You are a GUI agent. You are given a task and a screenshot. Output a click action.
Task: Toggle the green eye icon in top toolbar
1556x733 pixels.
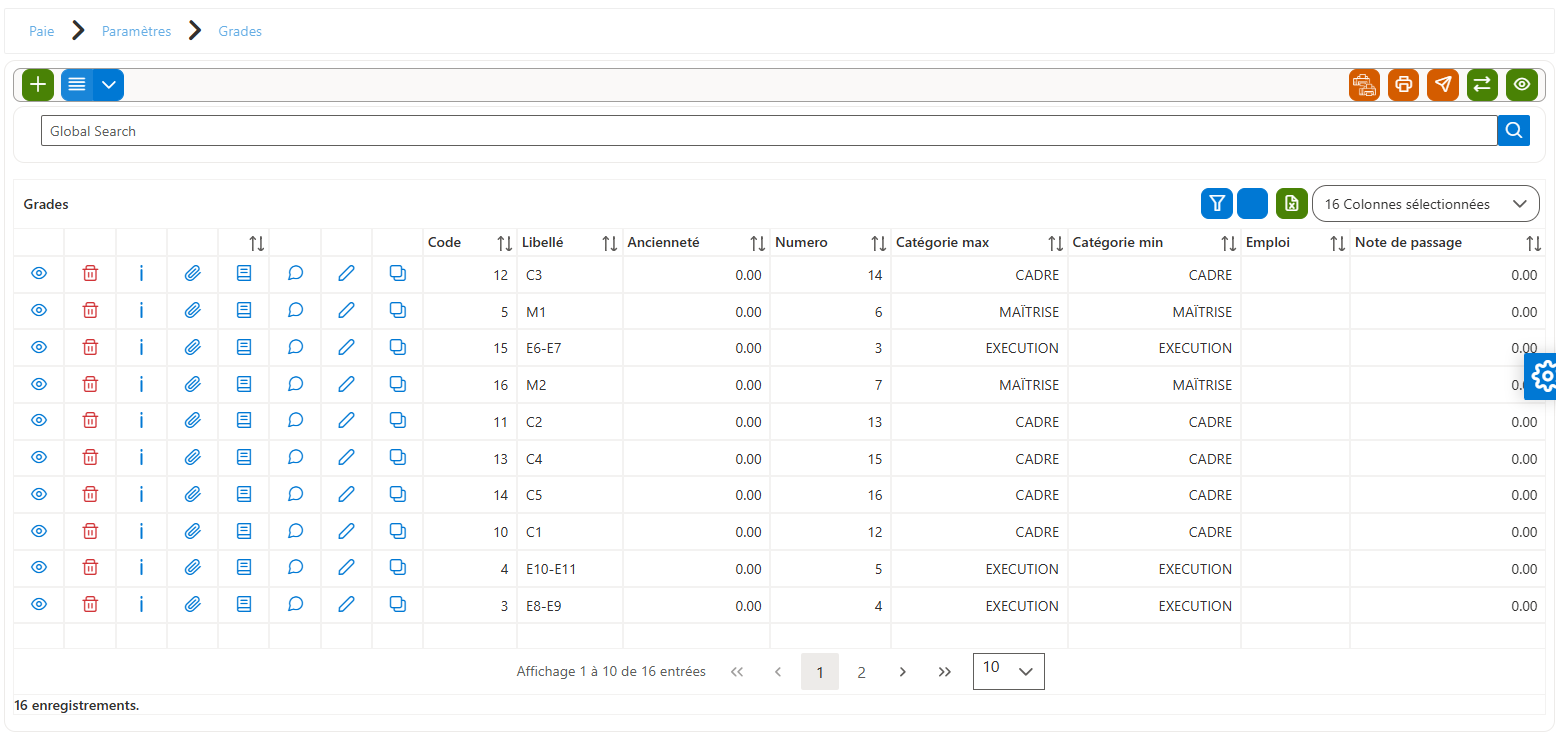tap(1521, 85)
